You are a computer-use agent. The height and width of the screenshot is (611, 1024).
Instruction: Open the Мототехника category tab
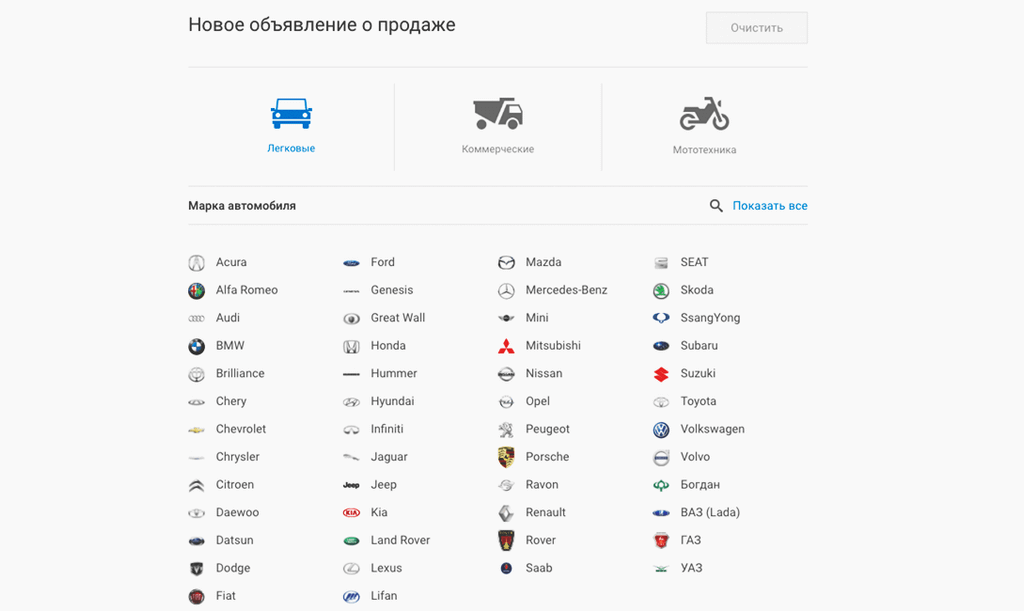[x=704, y=127]
